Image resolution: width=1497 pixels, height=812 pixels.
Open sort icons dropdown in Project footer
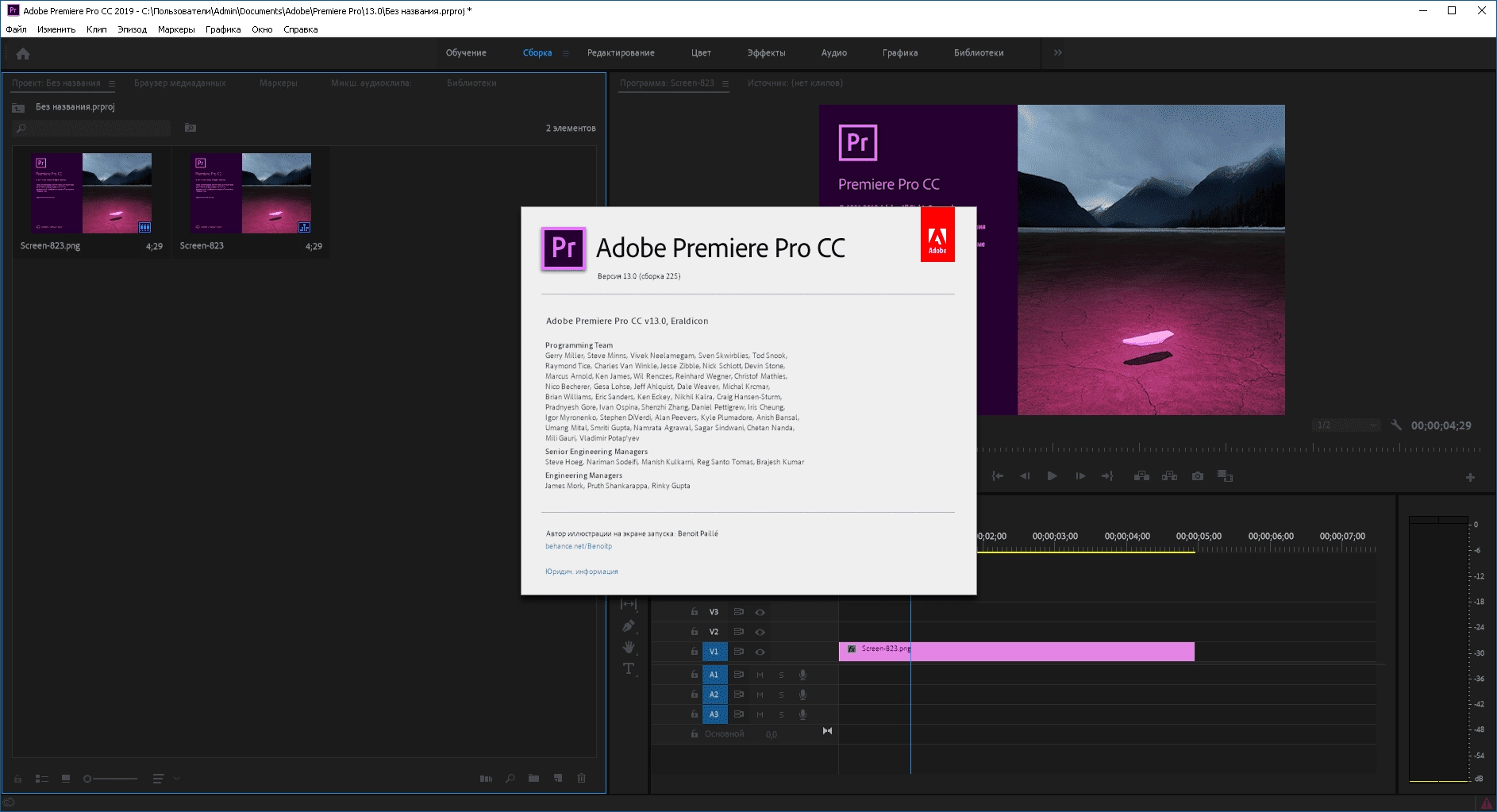click(164, 779)
